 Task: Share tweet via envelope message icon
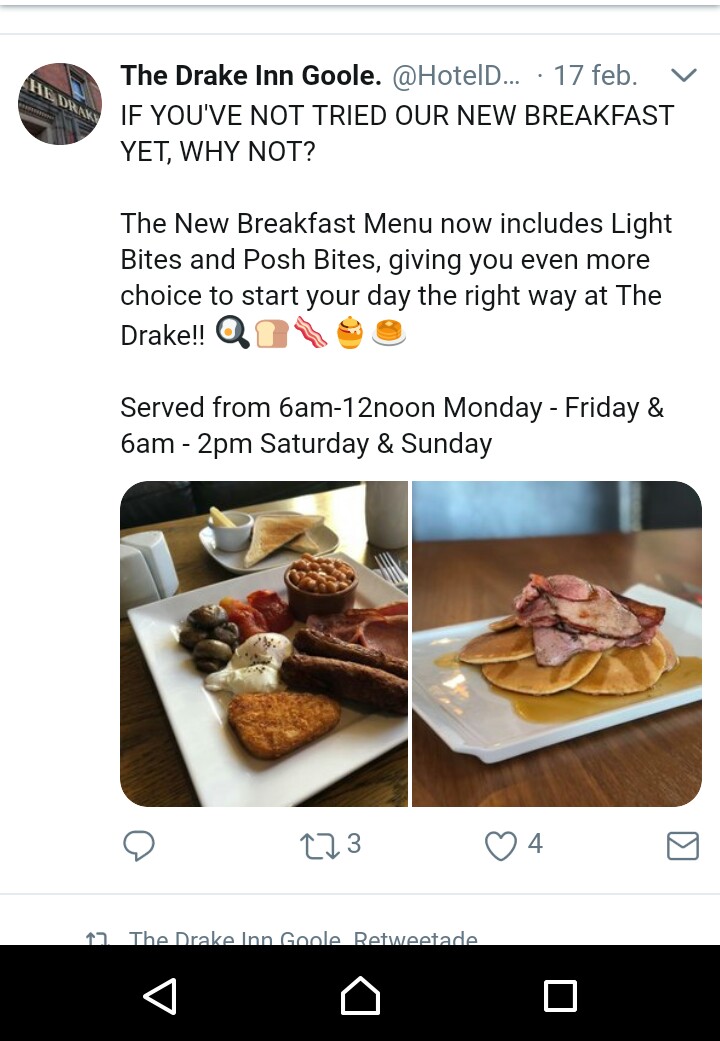pos(682,847)
